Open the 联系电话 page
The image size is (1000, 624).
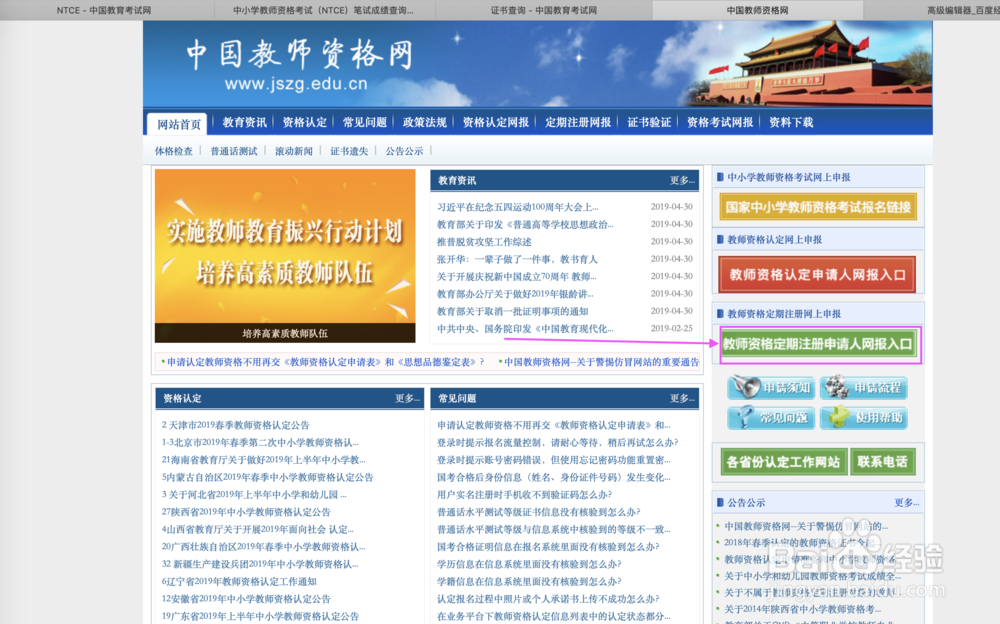[882, 462]
